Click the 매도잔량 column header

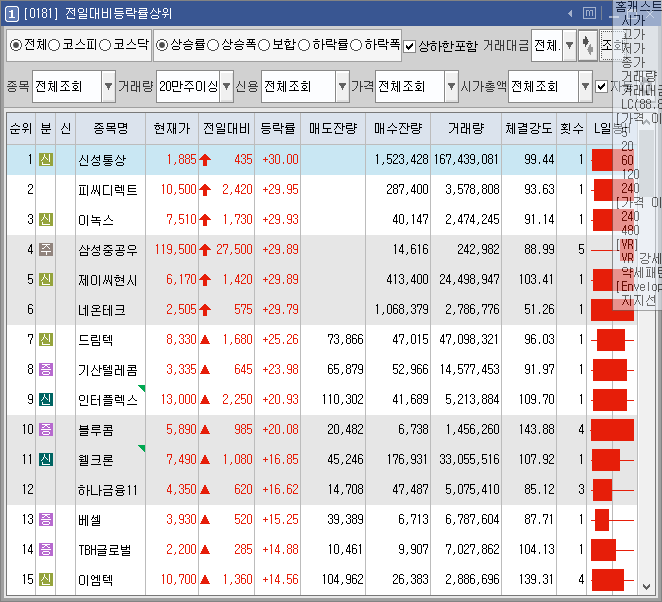point(333,128)
